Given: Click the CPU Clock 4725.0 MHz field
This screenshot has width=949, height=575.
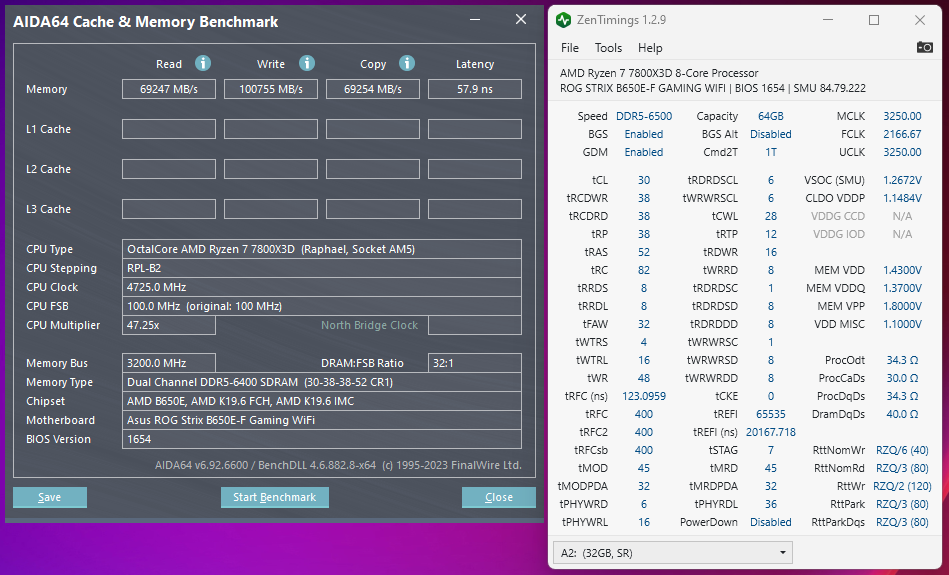Looking at the screenshot, I should (321, 287).
